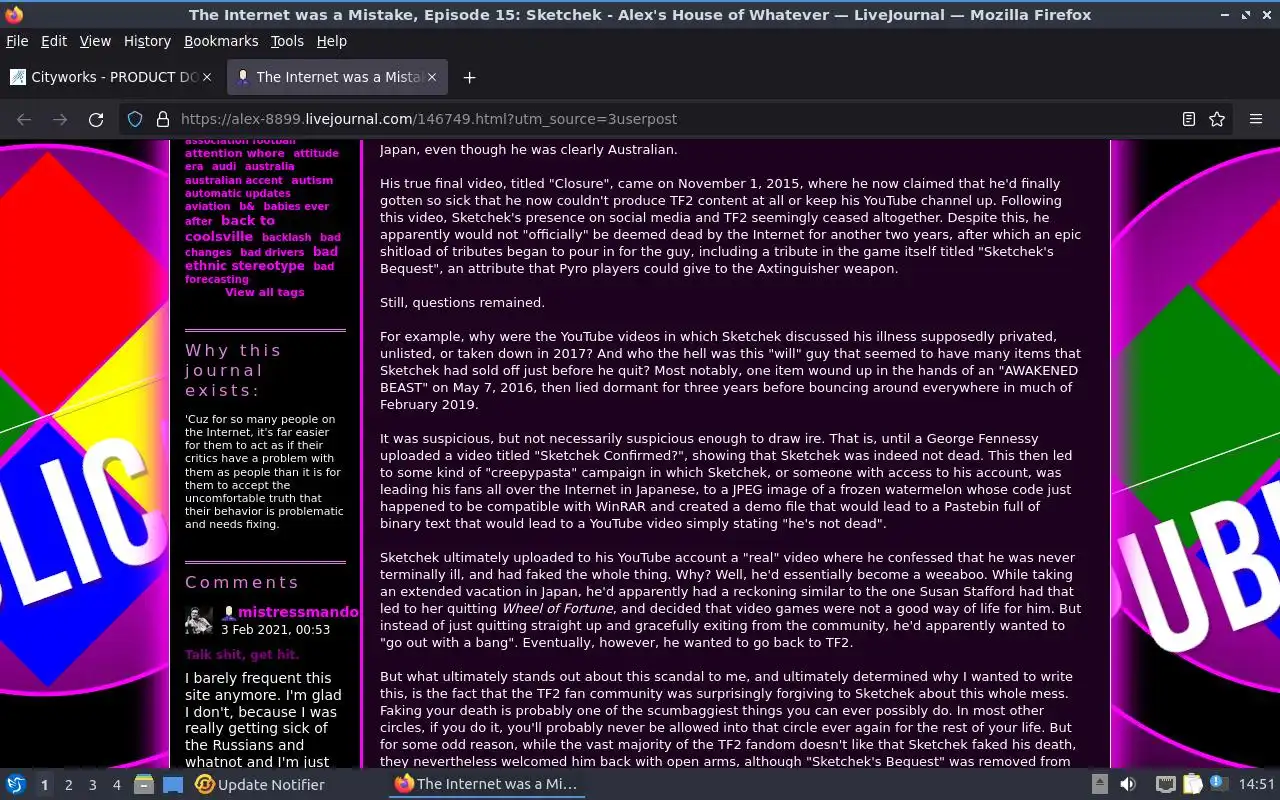Image resolution: width=1280 pixels, height=800 pixels.
Task: Toggle Firefox reader view
Action: pos(1189,119)
